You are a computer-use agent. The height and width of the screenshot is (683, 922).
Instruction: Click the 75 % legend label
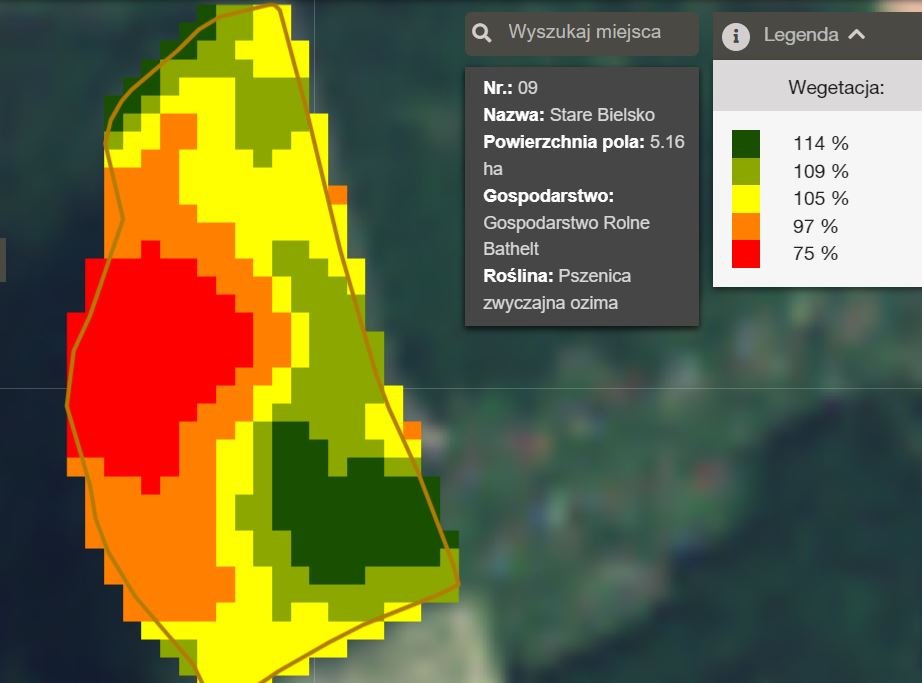click(815, 254)
